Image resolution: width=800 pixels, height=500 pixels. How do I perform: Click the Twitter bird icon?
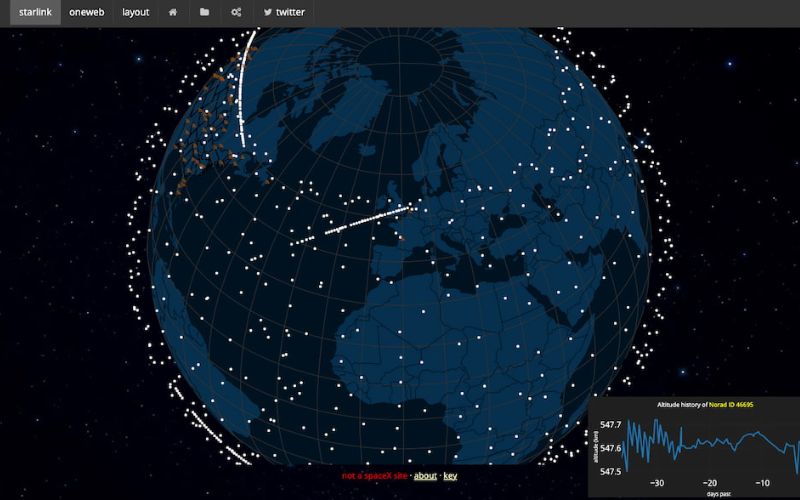[267, 12]
